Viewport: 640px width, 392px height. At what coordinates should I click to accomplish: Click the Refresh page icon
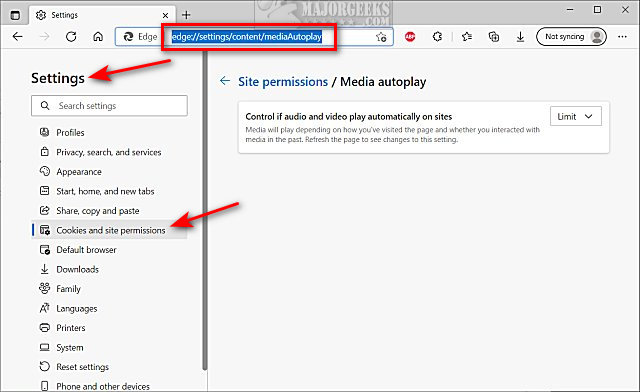point(71,37)
